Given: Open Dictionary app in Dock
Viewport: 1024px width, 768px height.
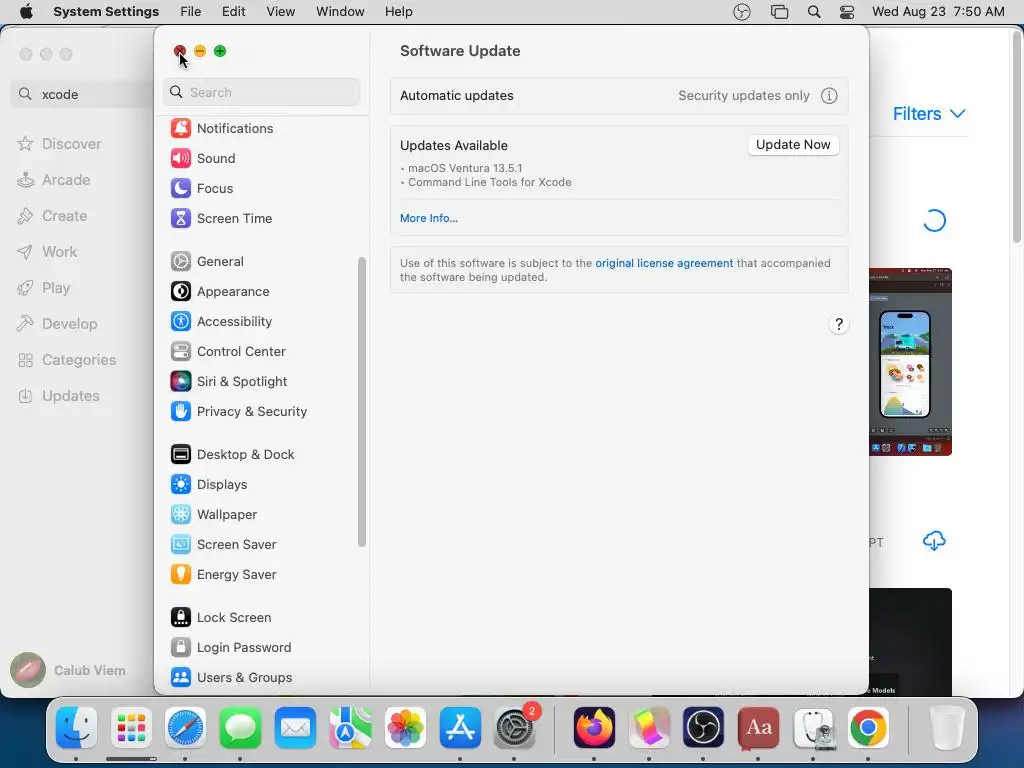Looking at the screenshot, I should coord(758,728).
